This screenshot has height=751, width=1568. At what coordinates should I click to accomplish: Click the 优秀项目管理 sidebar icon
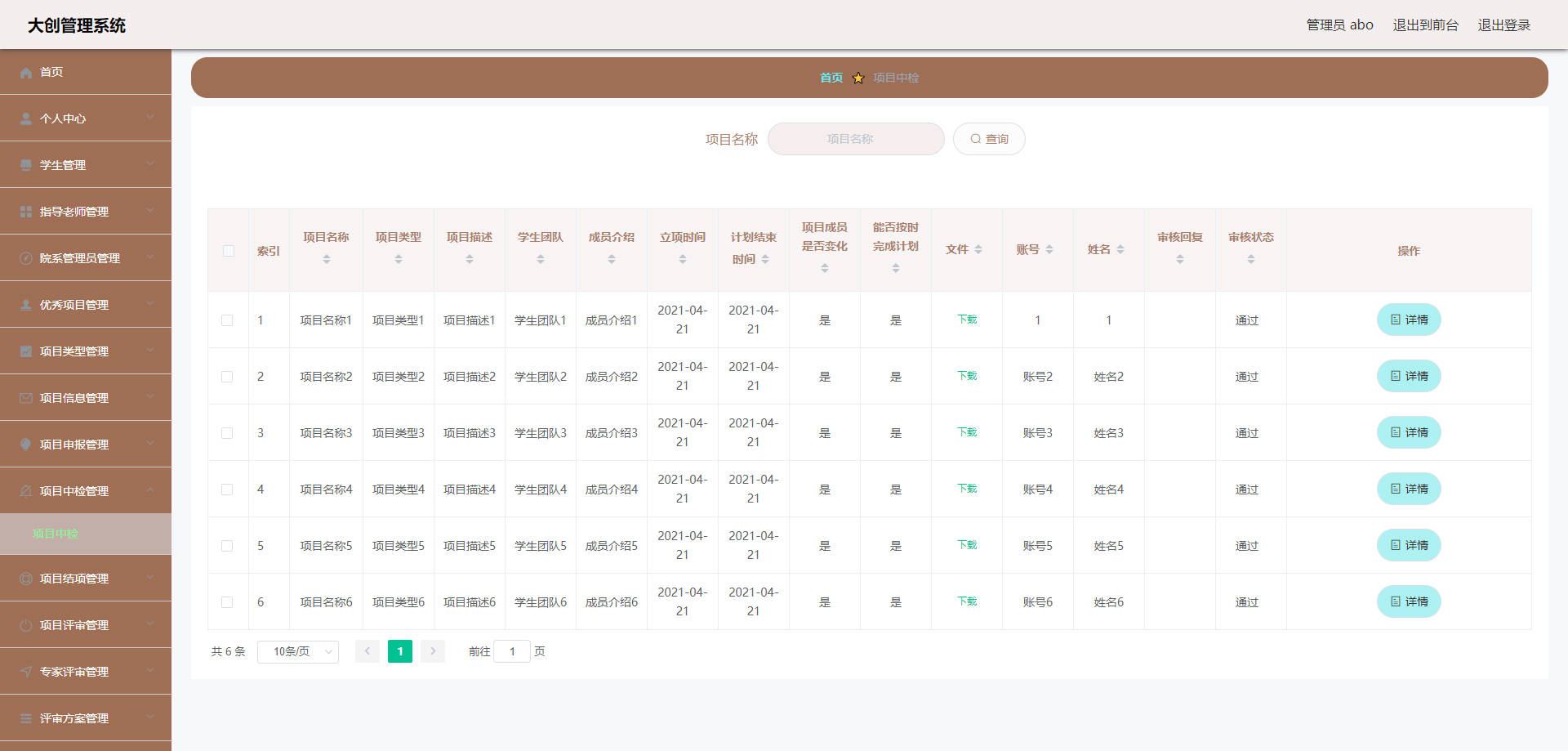pos(26,306)
